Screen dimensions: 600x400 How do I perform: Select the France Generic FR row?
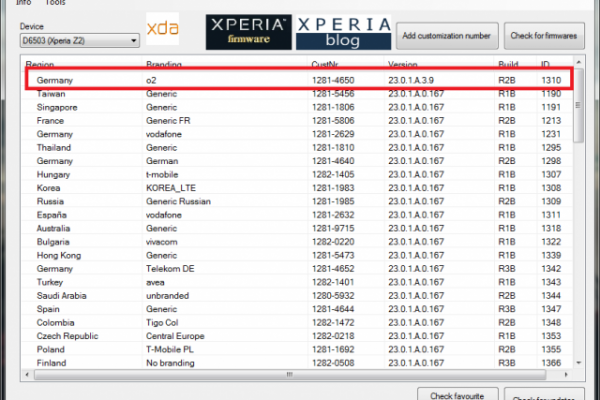pos(298,121)
